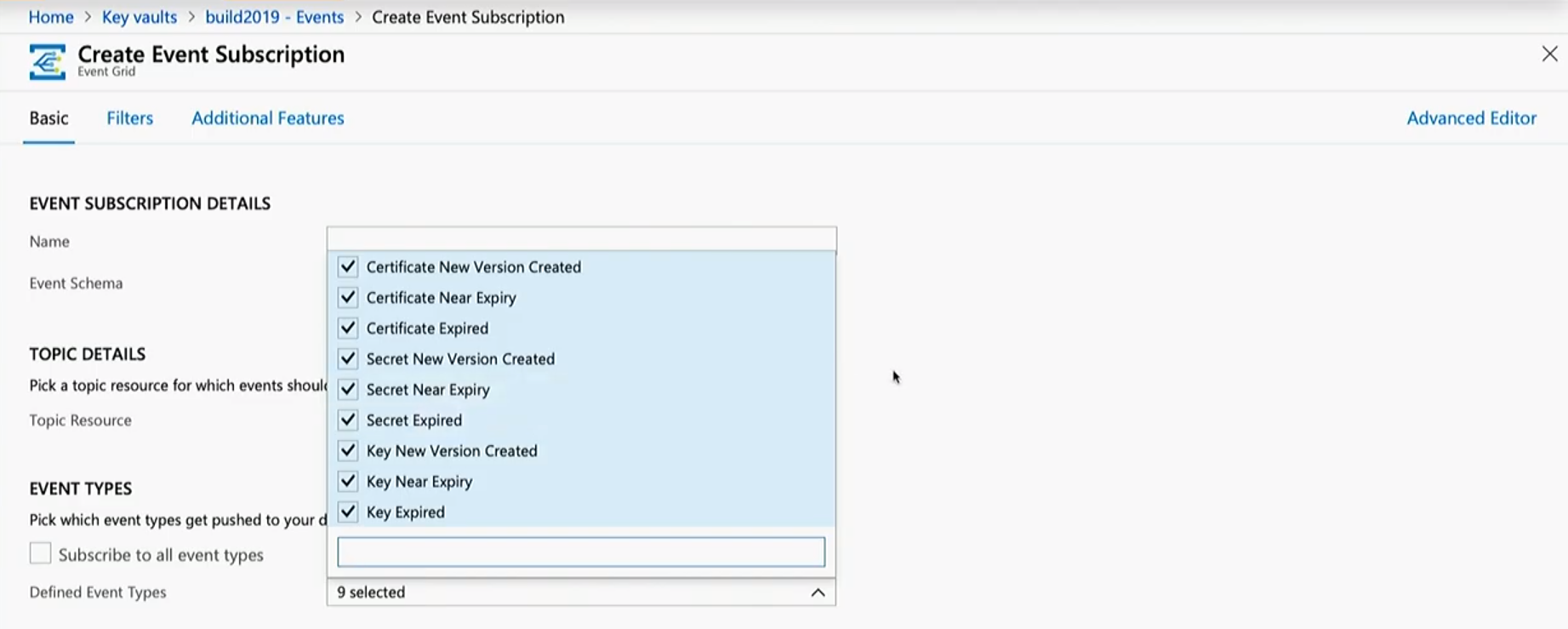Enable Subscribe to all event types
The image size is (1568, 629).
click(40, 554)
